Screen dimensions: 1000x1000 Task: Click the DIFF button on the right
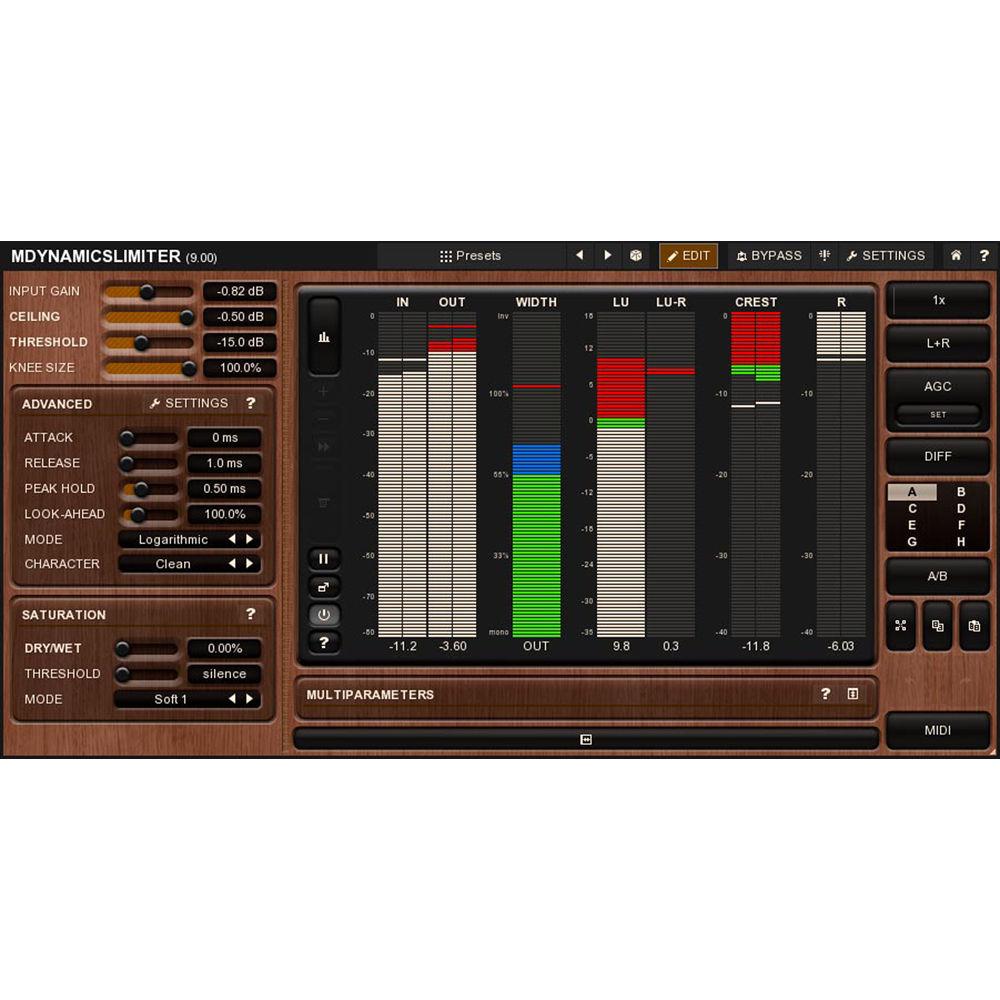[x=938, y=456]
